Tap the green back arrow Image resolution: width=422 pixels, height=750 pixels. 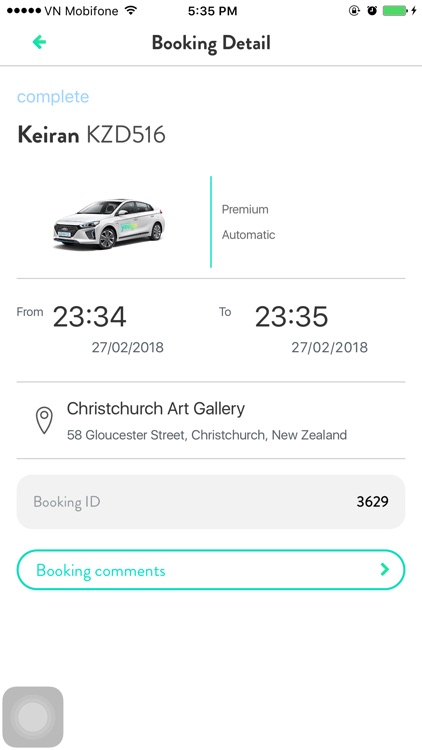tap(39, 42)
